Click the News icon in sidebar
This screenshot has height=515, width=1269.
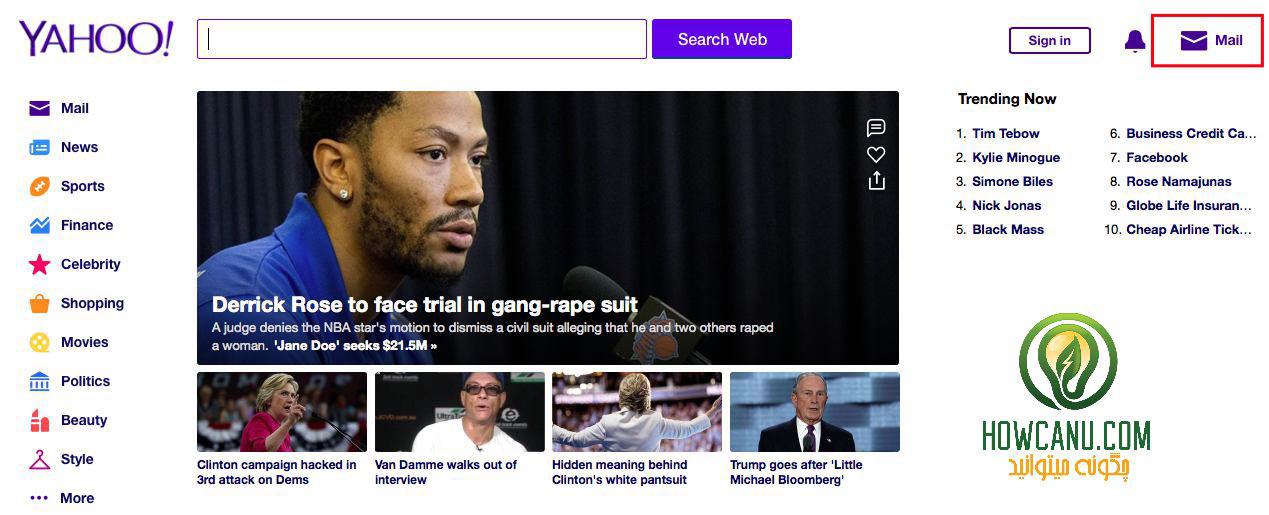pyautogui.click(x=39, y=147)
